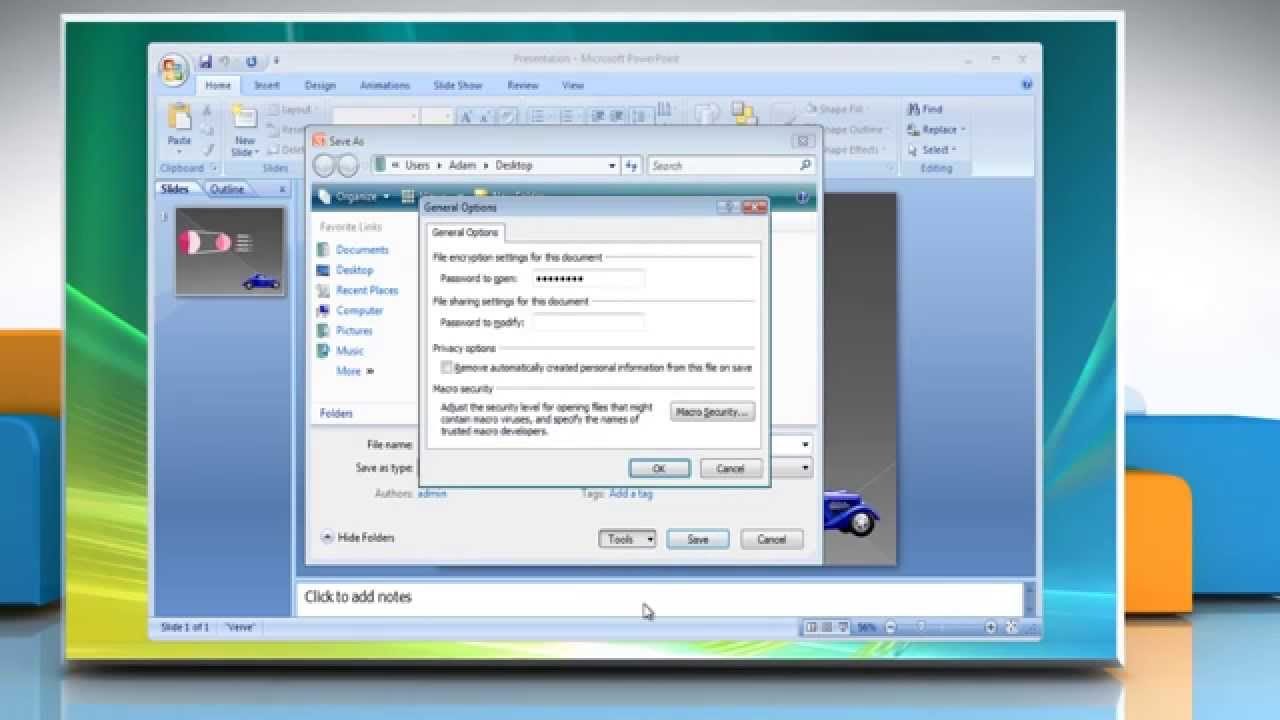Expand the Save as type dropdown arrow
Image resolution: width=1280 pixels, height=720 pixels.
(806, 467)
